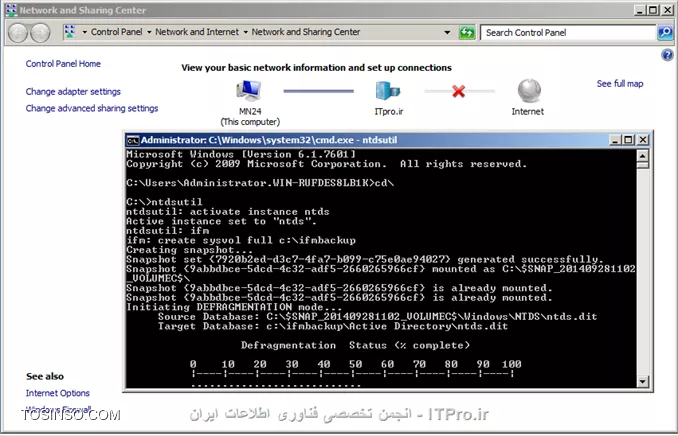
Task: Expand dropdown arrow before Control Panel
Action: [84, 32]
